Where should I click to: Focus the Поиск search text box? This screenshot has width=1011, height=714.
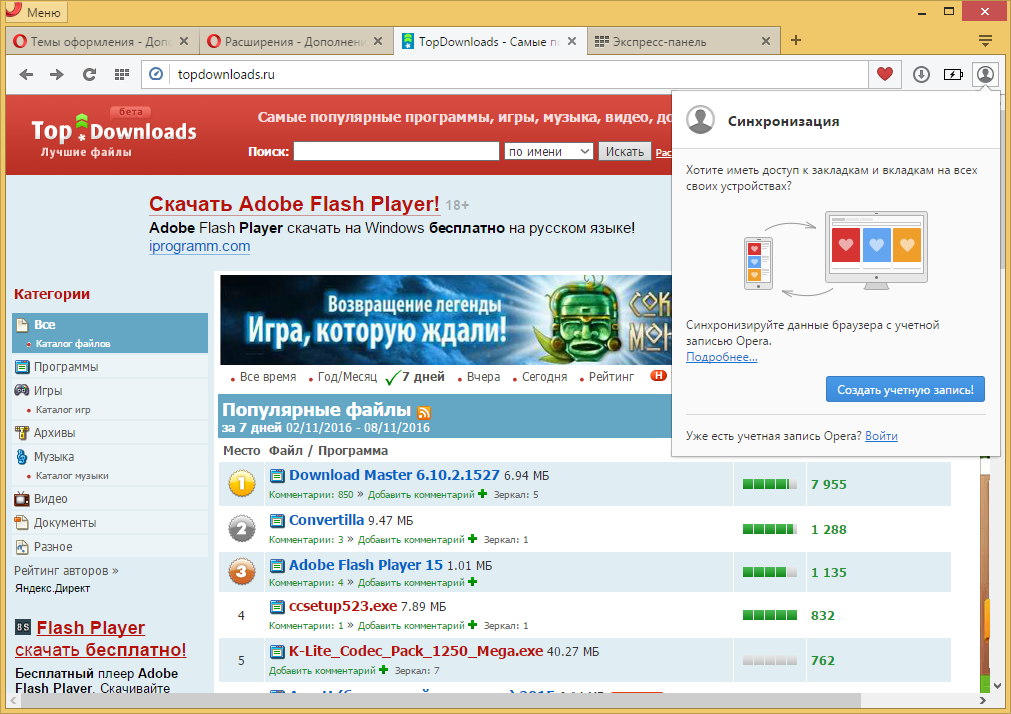click(x=396, y=152)
